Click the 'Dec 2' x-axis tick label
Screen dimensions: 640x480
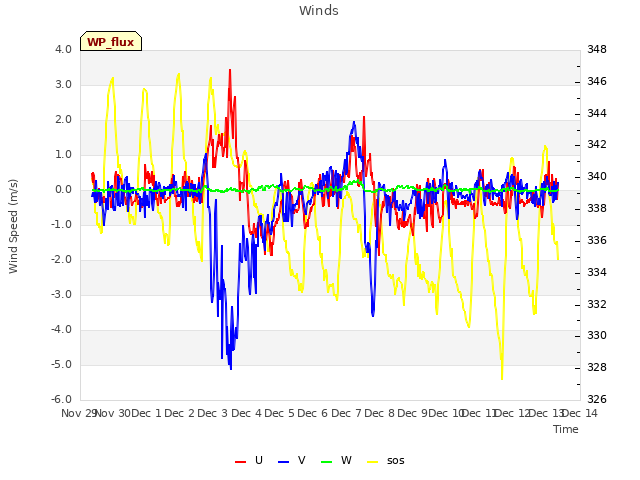coord(180,413)
